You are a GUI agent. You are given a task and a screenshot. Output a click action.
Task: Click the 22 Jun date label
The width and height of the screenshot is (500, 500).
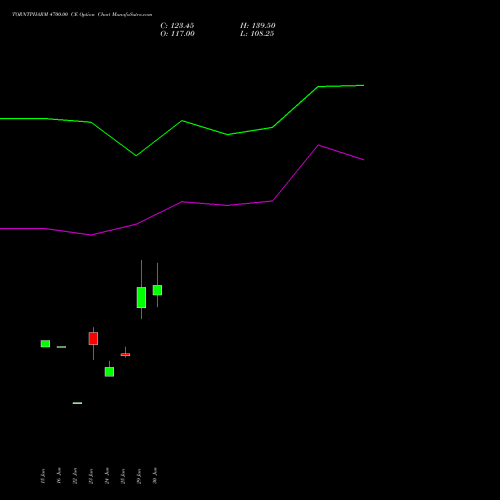click(75, 476)
